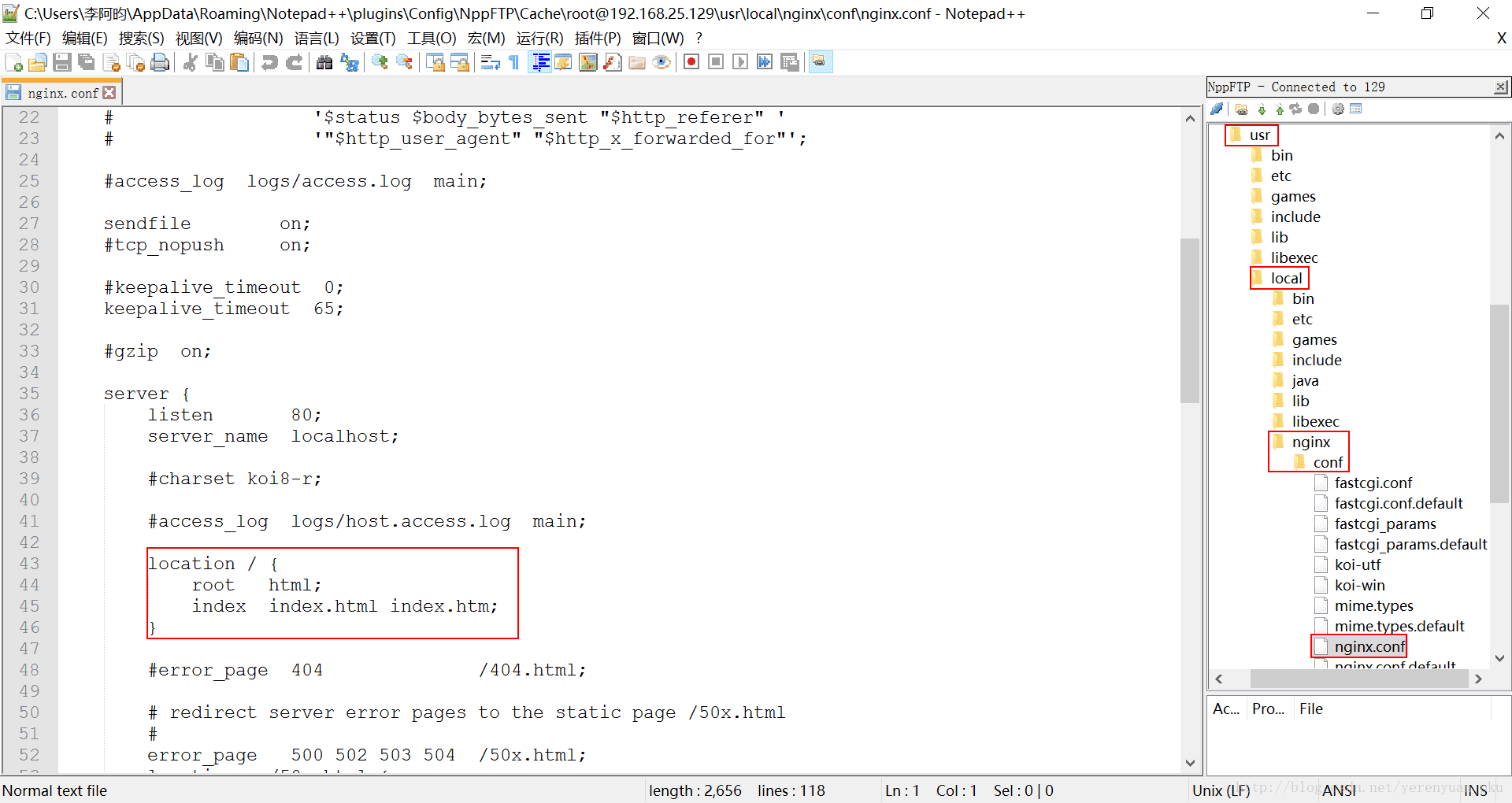
Task: Open the 搜索(S) menu
Action: click(142, 39)
